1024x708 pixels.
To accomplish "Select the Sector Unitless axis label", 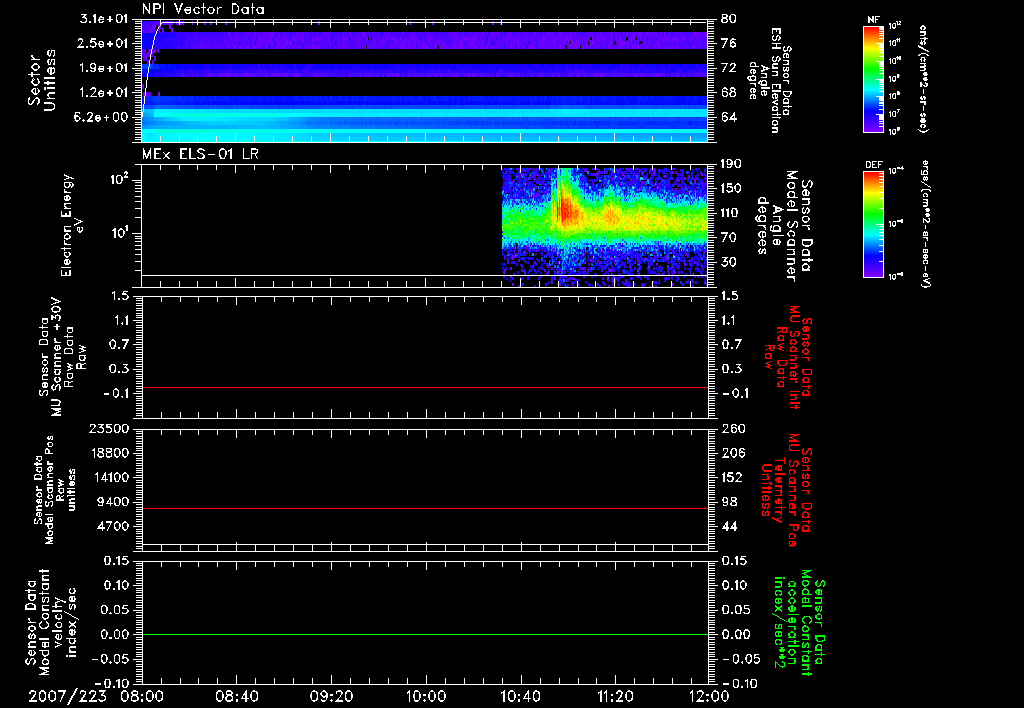I will pos(40,78).
